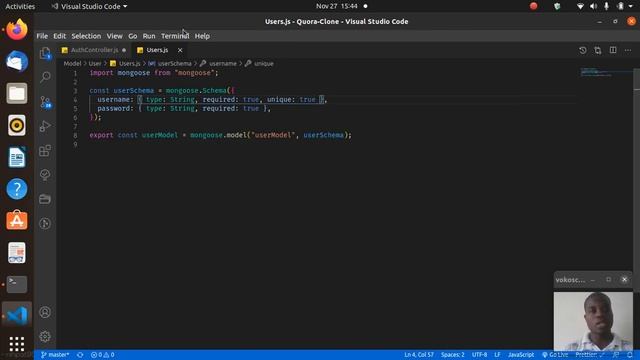Open the Run and Debug view

click(45, 126)
